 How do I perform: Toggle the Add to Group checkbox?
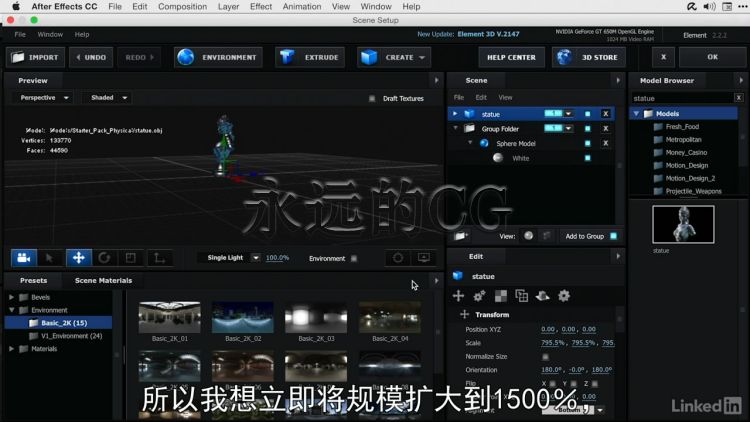tap(613, 236)
